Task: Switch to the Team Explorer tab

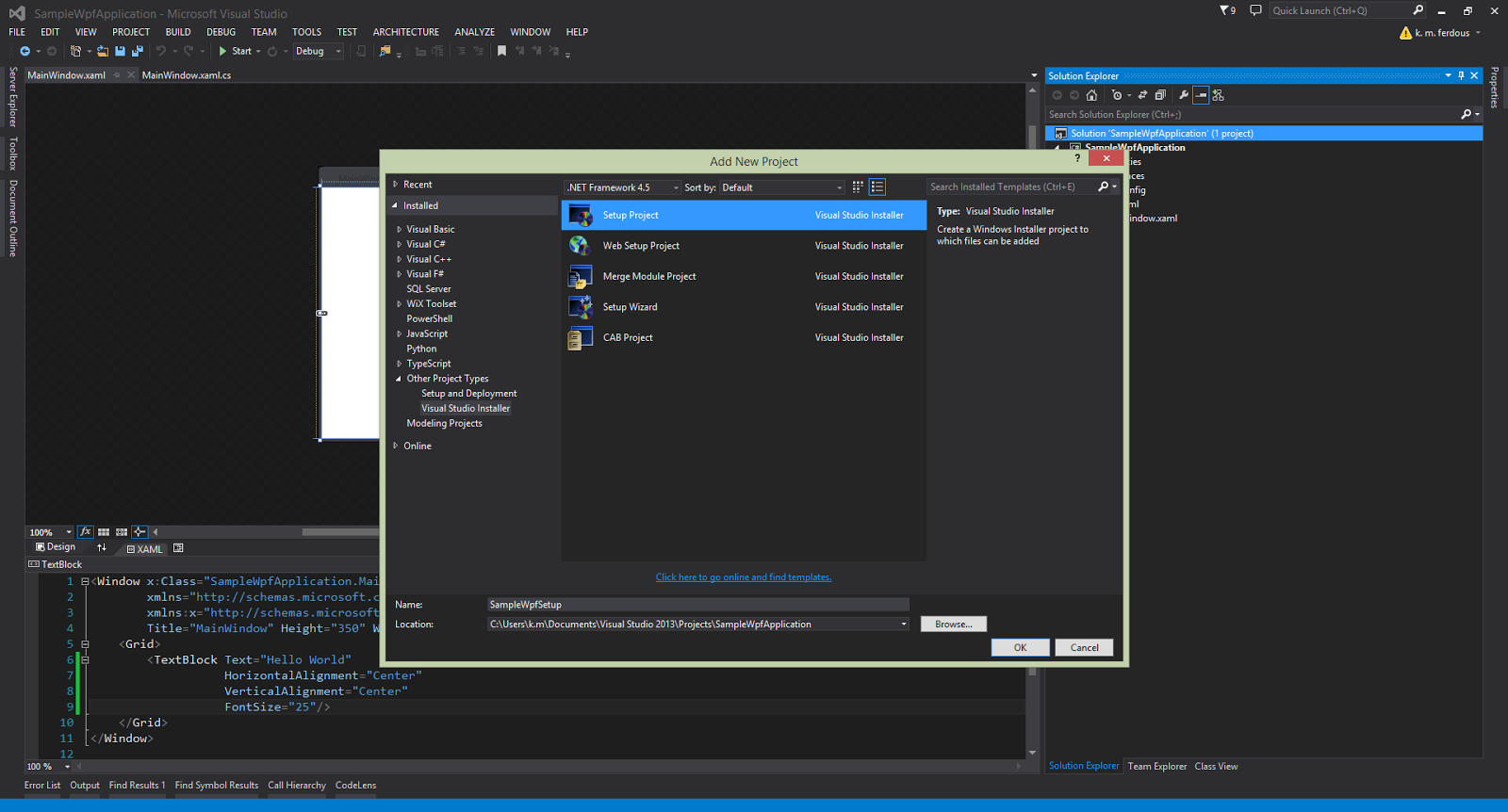Action: (x=1157, y=767)
